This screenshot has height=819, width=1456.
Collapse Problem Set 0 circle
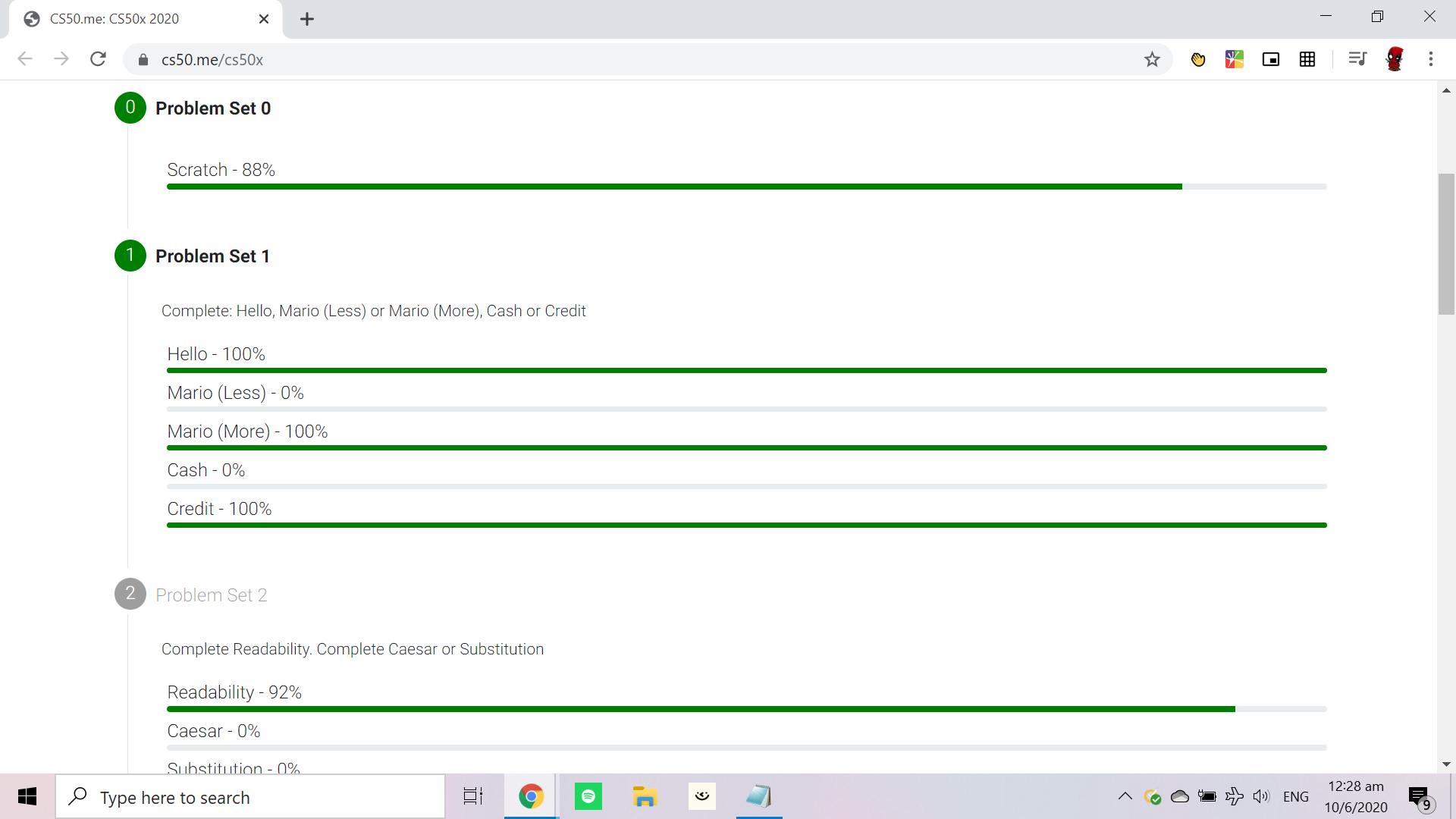tap(130, 108)
